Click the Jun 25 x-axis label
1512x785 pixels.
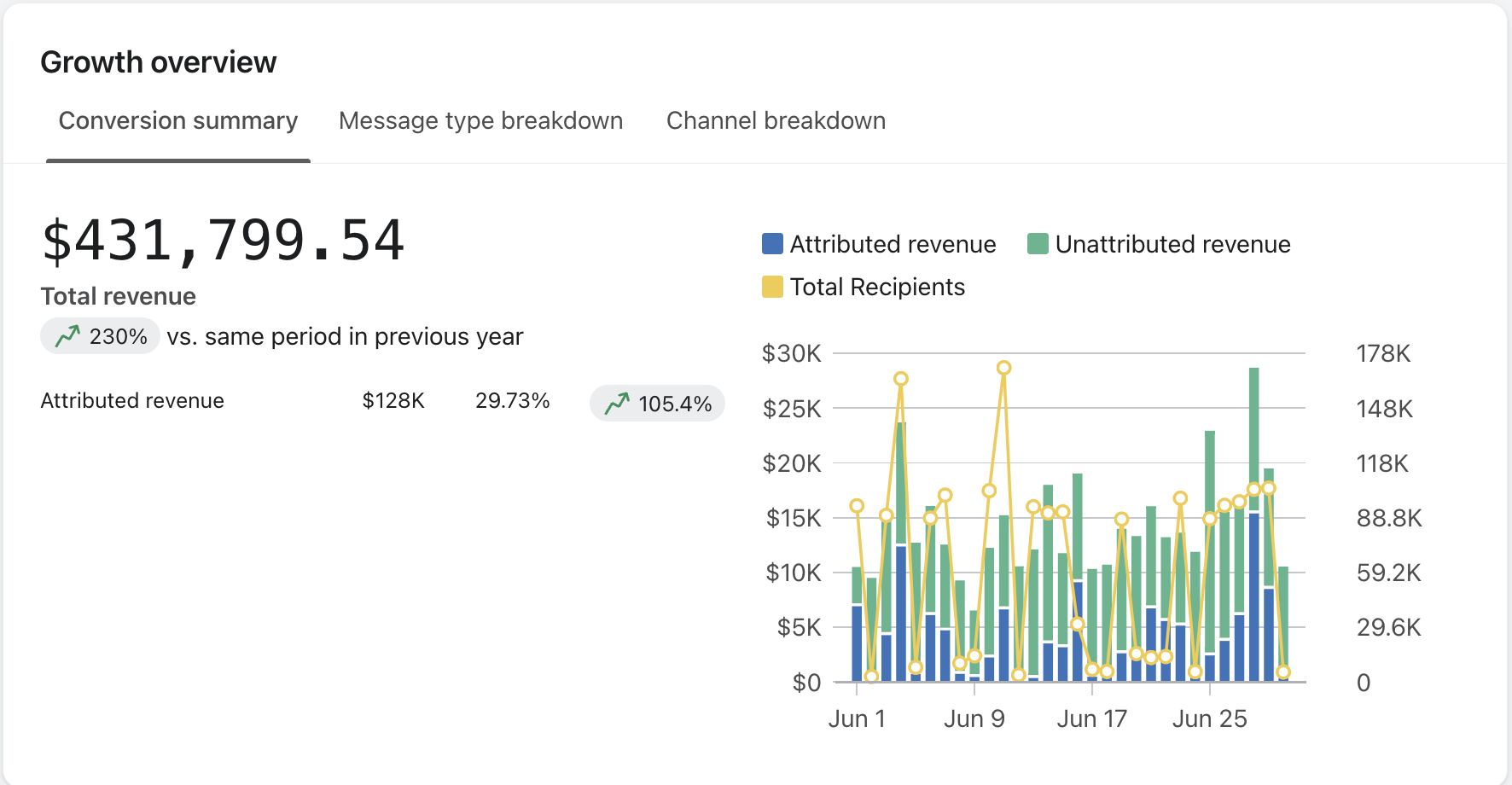tap(1210, 718)
